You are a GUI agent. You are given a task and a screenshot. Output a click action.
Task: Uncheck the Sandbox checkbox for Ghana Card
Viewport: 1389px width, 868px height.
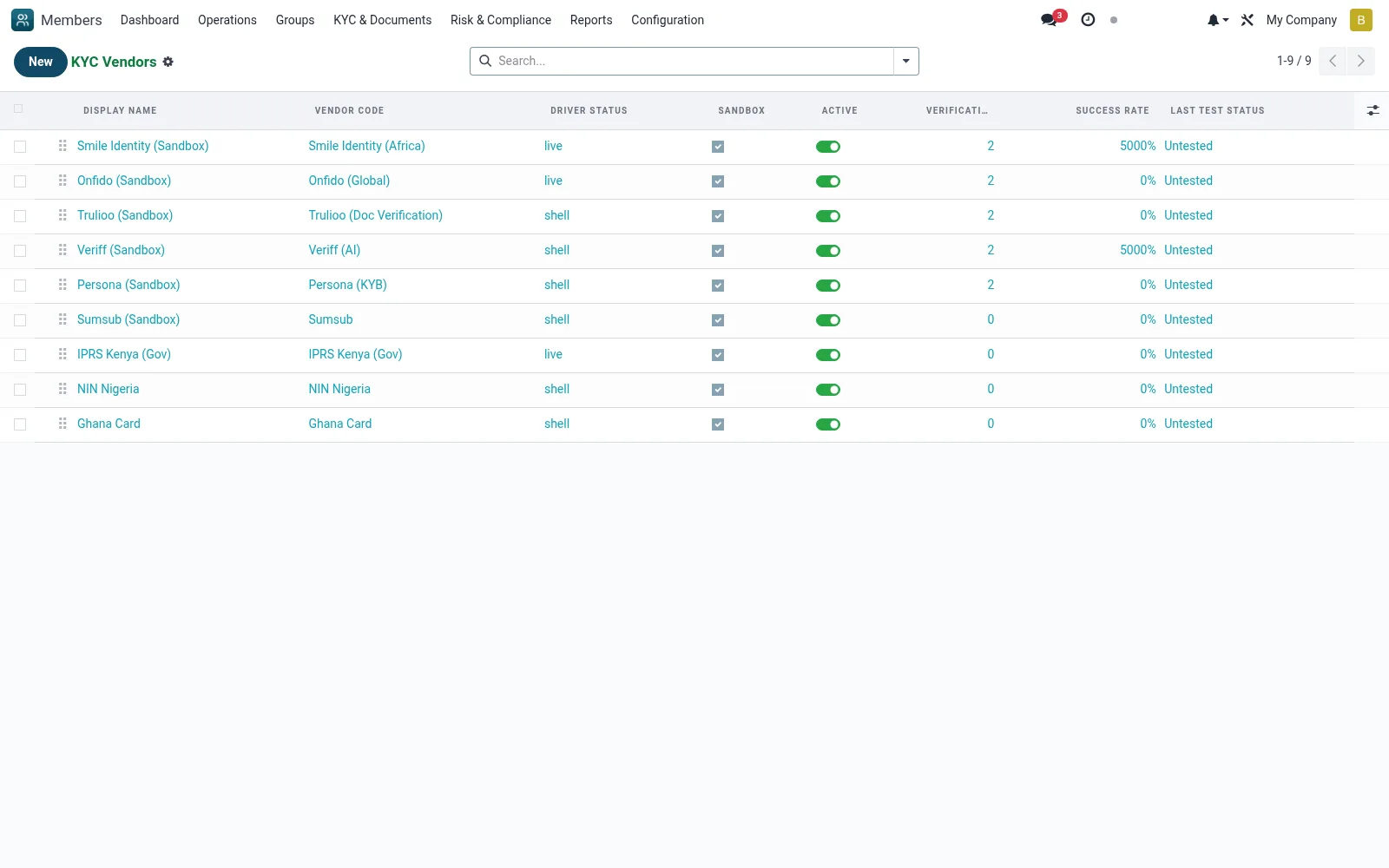click(x=718, y=424)
